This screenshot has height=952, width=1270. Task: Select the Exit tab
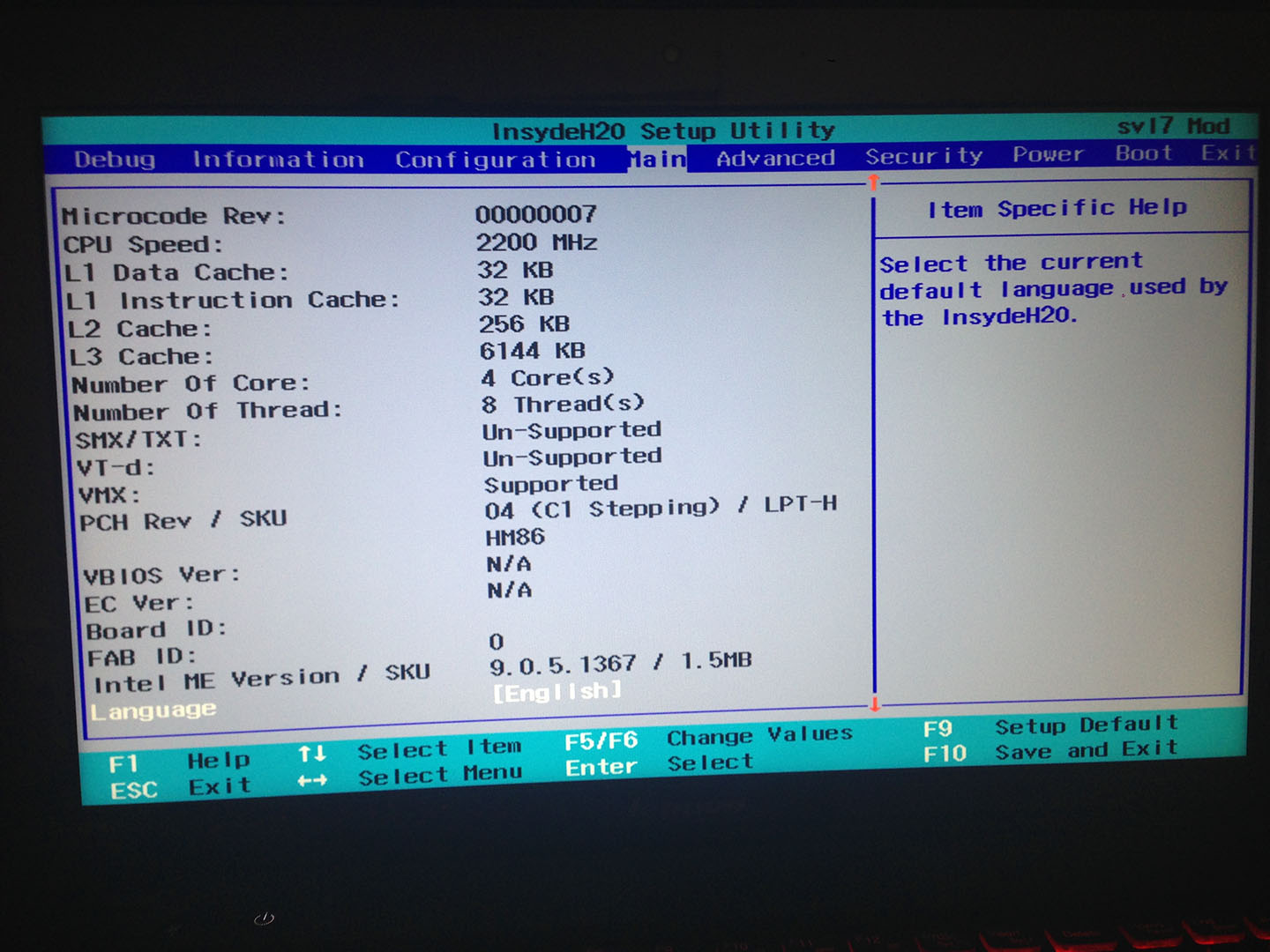coord(1228,152)
